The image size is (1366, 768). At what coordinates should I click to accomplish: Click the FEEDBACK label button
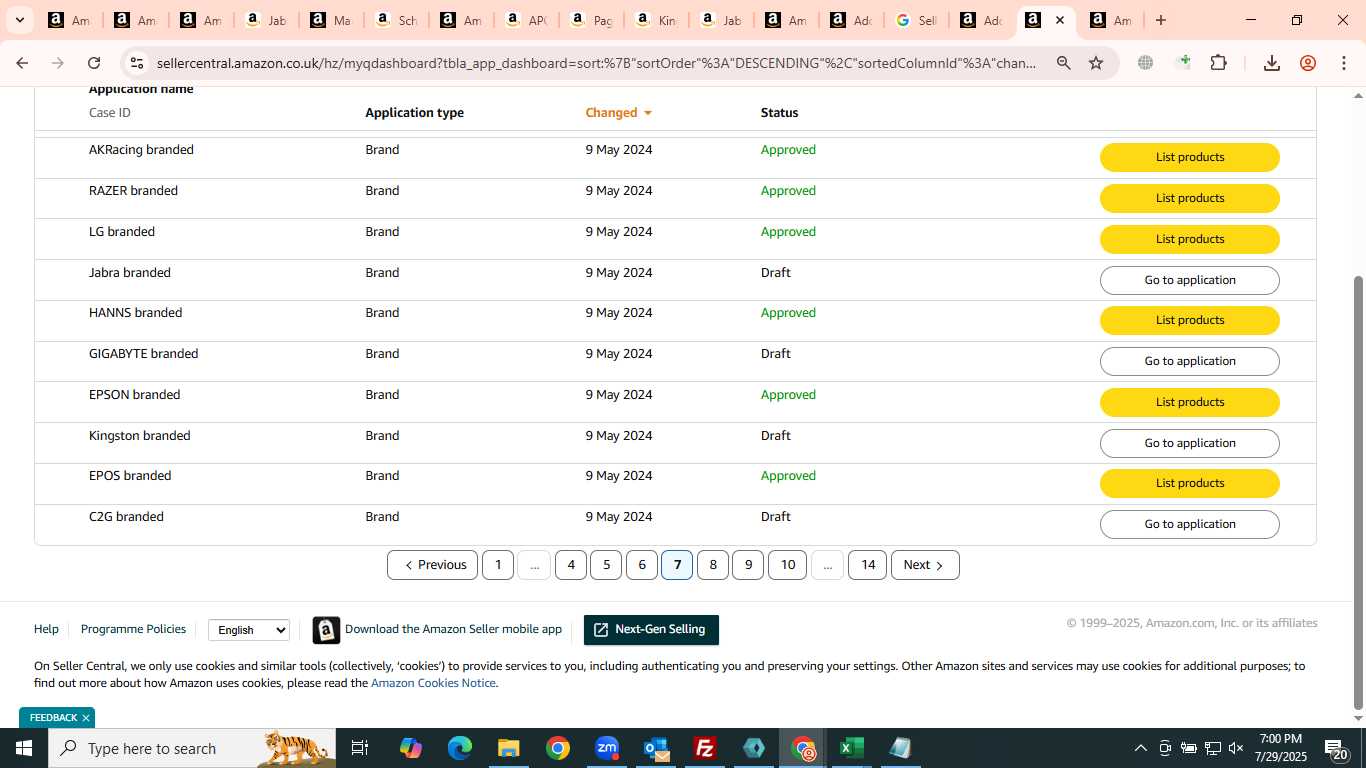coord(53,718)
